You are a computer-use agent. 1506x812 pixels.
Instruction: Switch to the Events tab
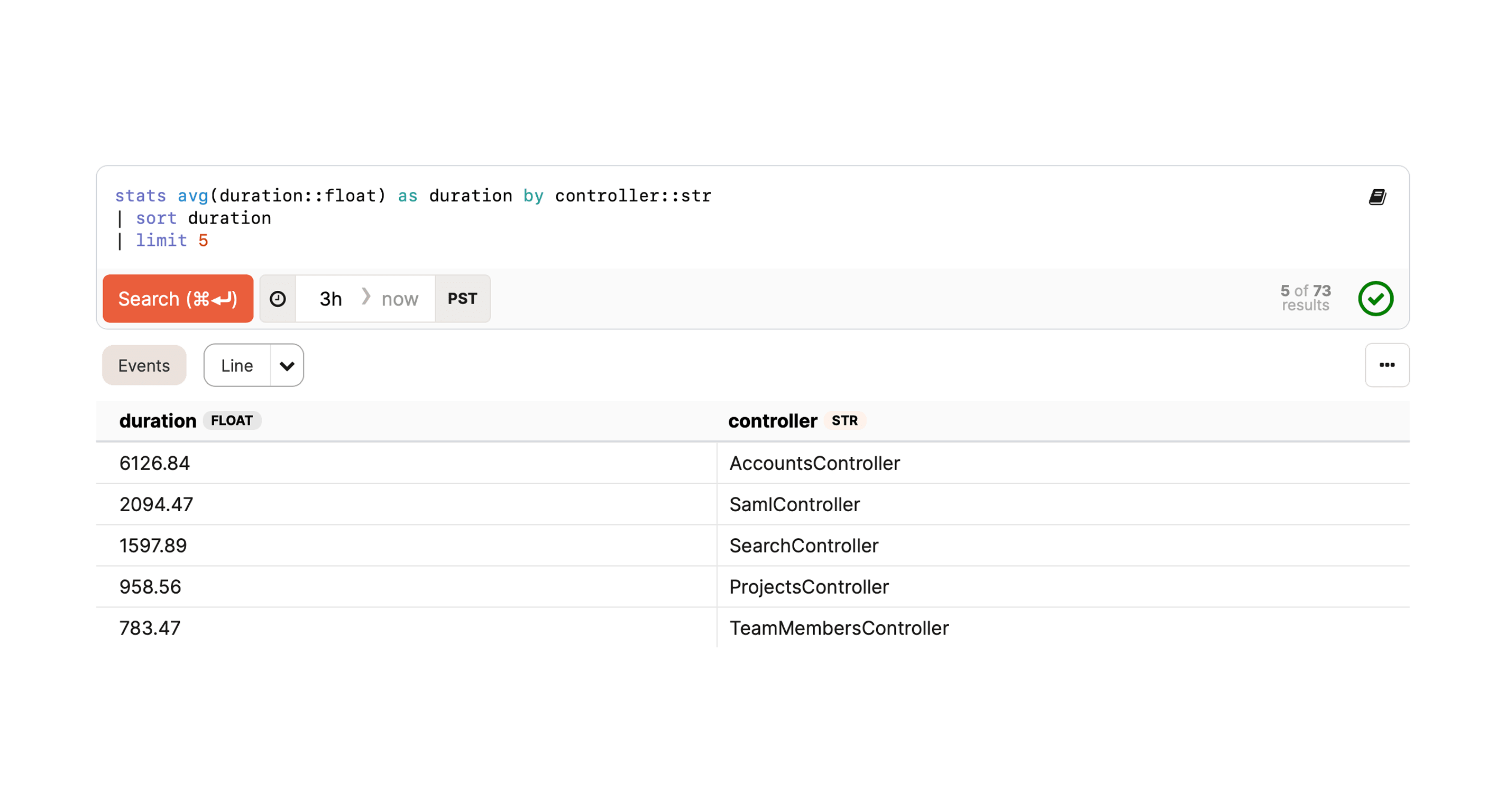coord(144,366)
